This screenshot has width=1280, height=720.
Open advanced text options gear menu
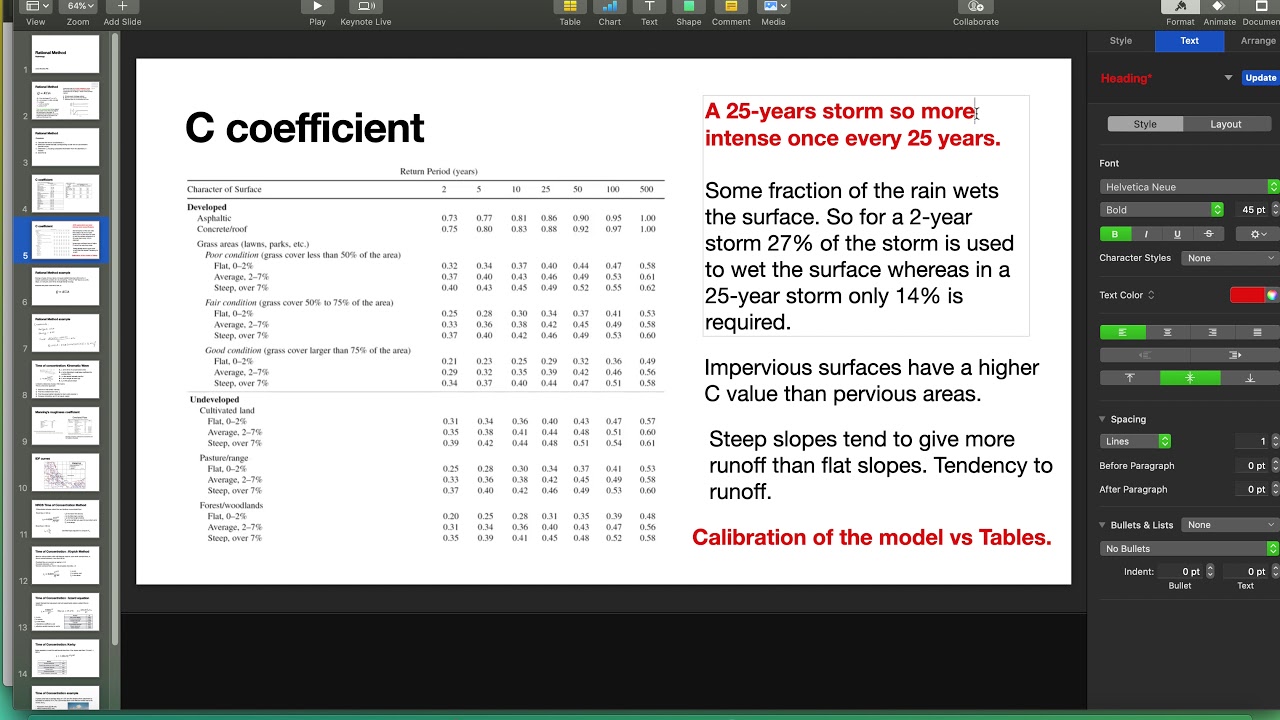[x=1257, y=234]
